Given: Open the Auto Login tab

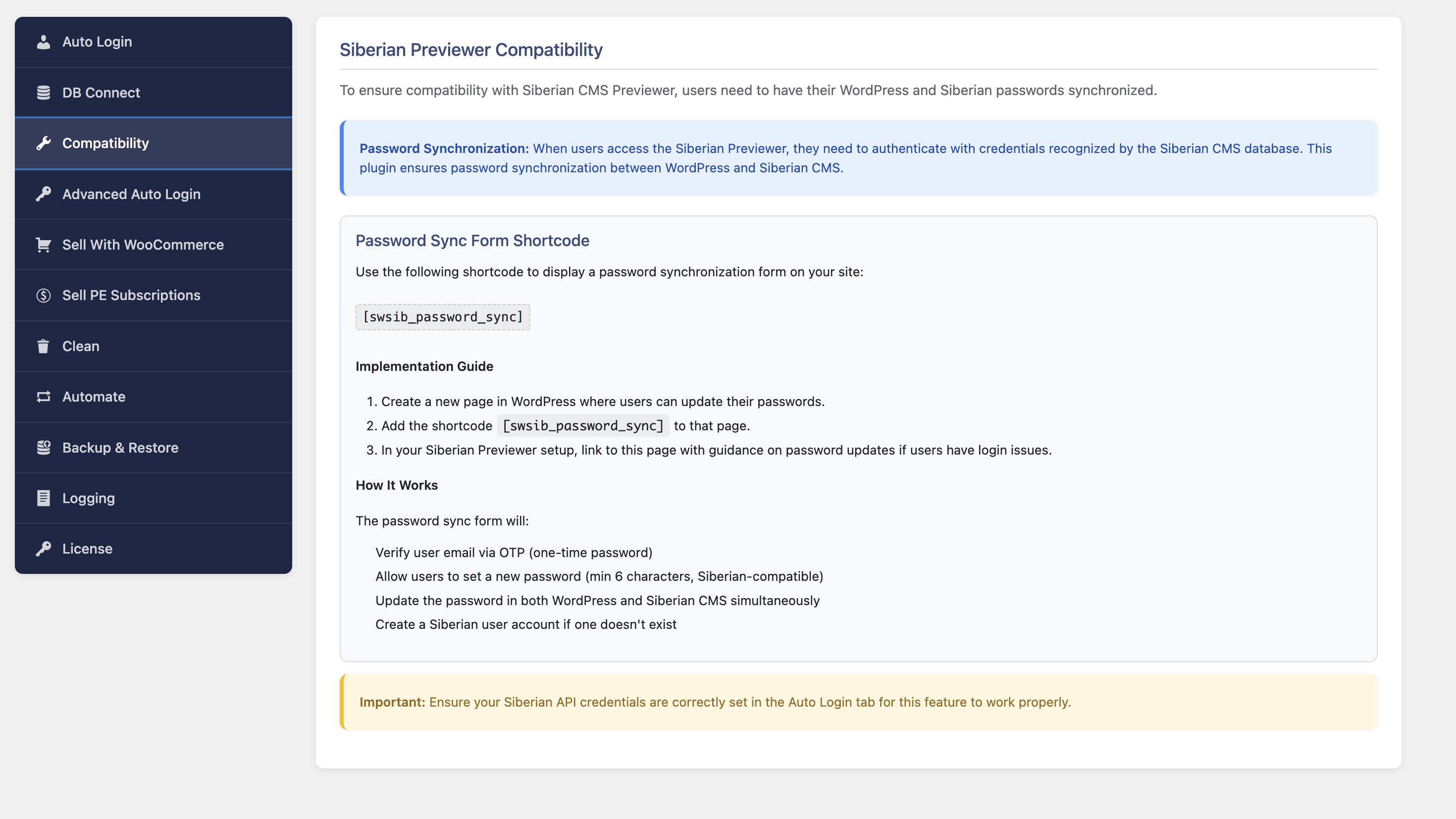Looking at the screenshot, I should coord(153,42).
